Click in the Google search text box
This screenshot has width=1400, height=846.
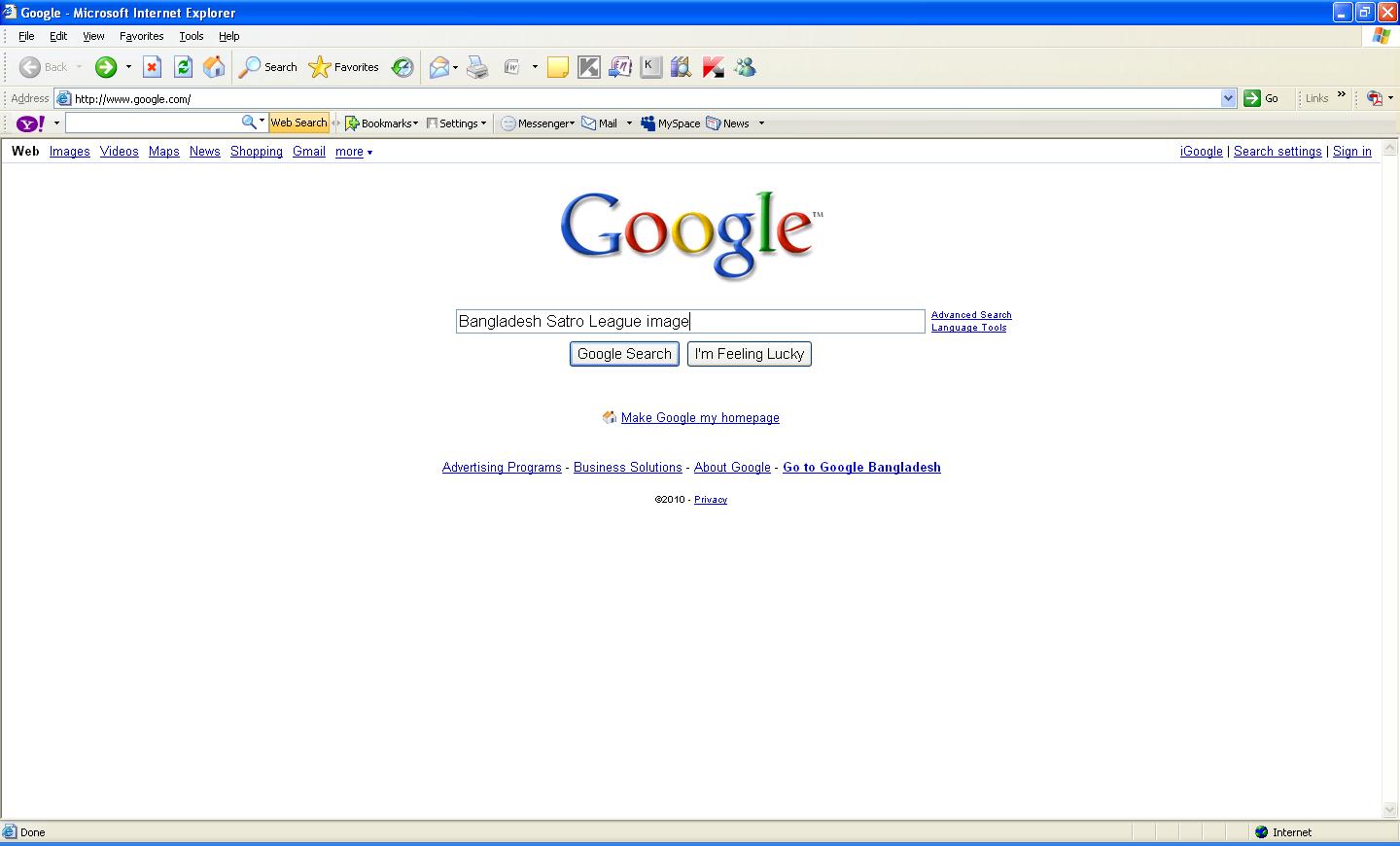click(690, 322)
